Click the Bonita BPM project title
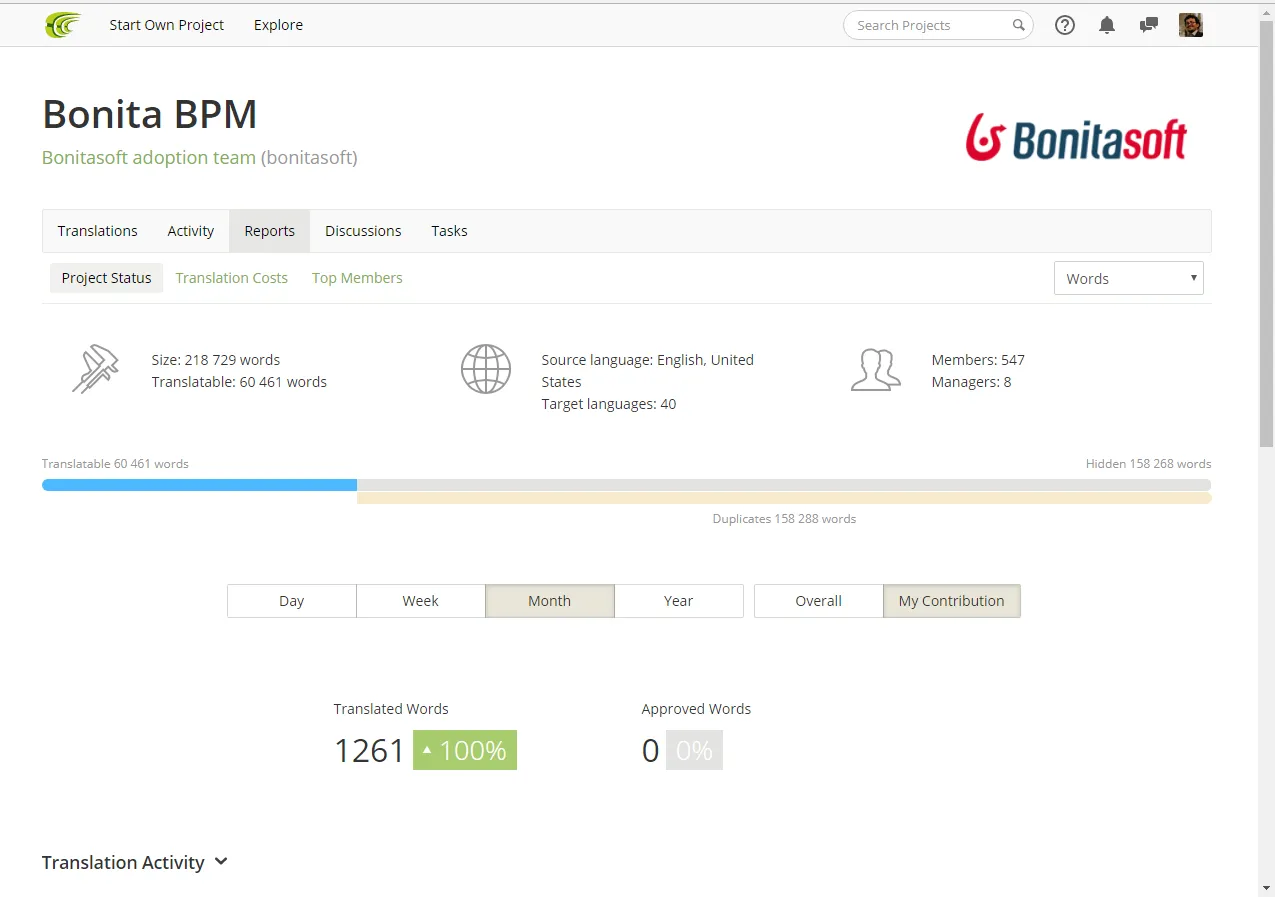The width and height of the screenshot is (1275, 897). (150, 114)
